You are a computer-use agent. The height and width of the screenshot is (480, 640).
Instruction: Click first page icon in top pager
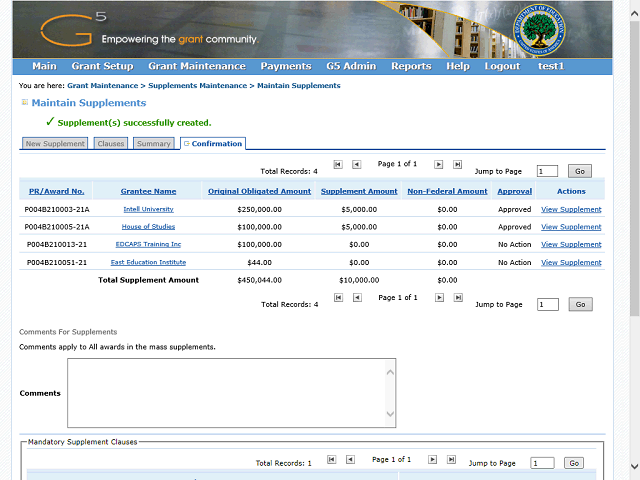point(338,164)
